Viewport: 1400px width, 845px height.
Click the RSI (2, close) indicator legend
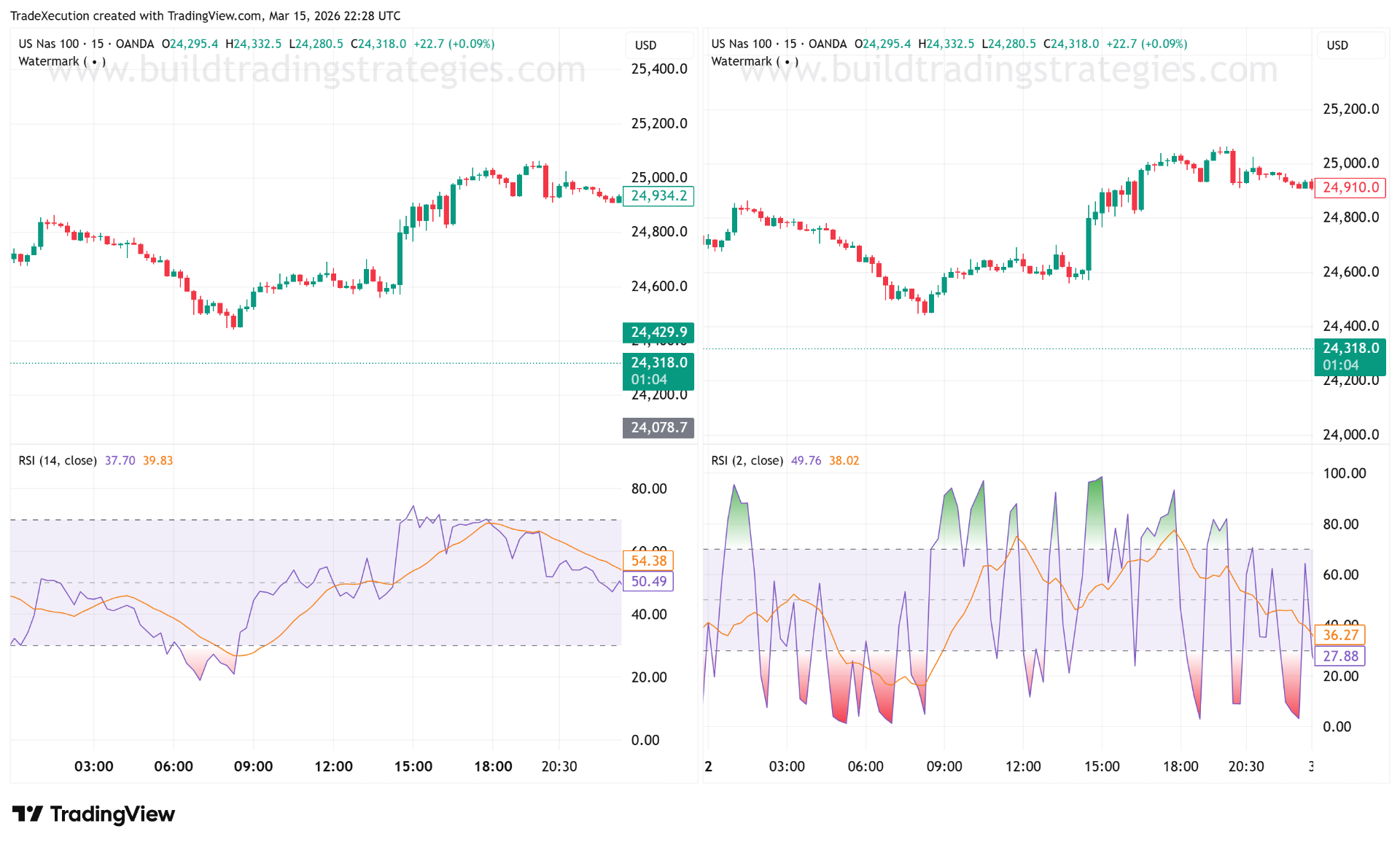747,460
